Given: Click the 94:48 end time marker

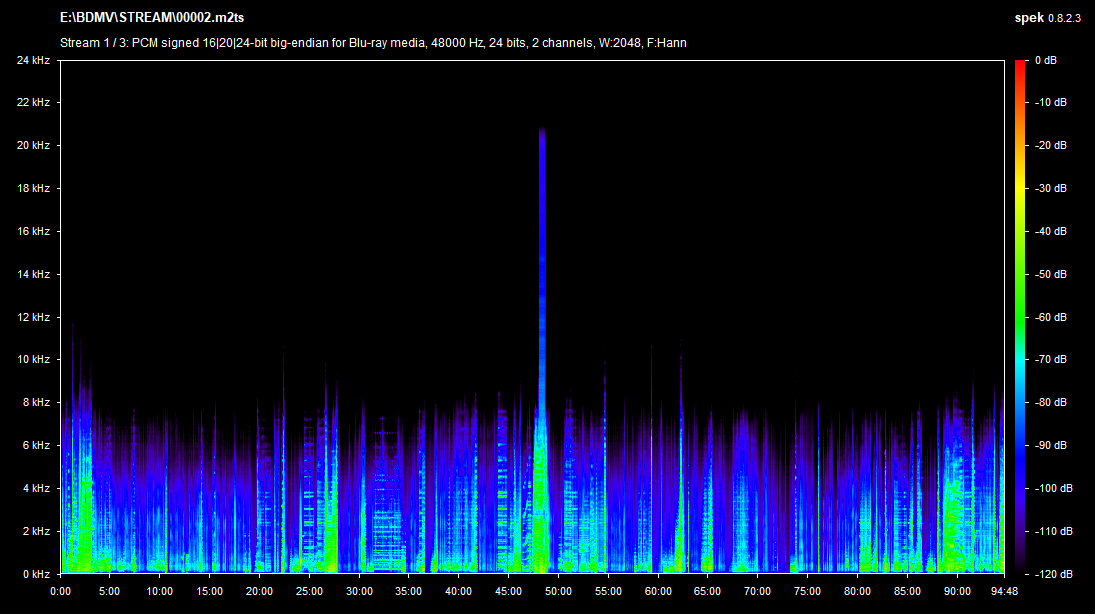Looking at the screenshot, I should [1002, 590].
